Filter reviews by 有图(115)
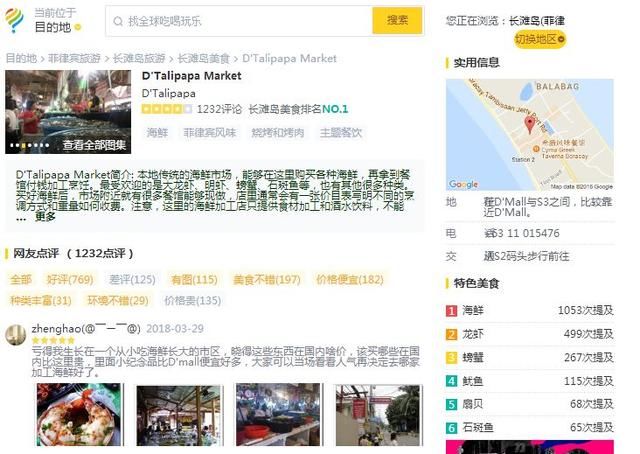The image size is (640, 454). pyautogui.click(x=194, y=280)
